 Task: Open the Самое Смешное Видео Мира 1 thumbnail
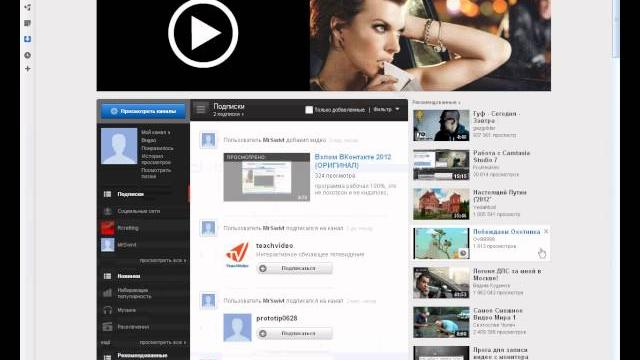441,322
